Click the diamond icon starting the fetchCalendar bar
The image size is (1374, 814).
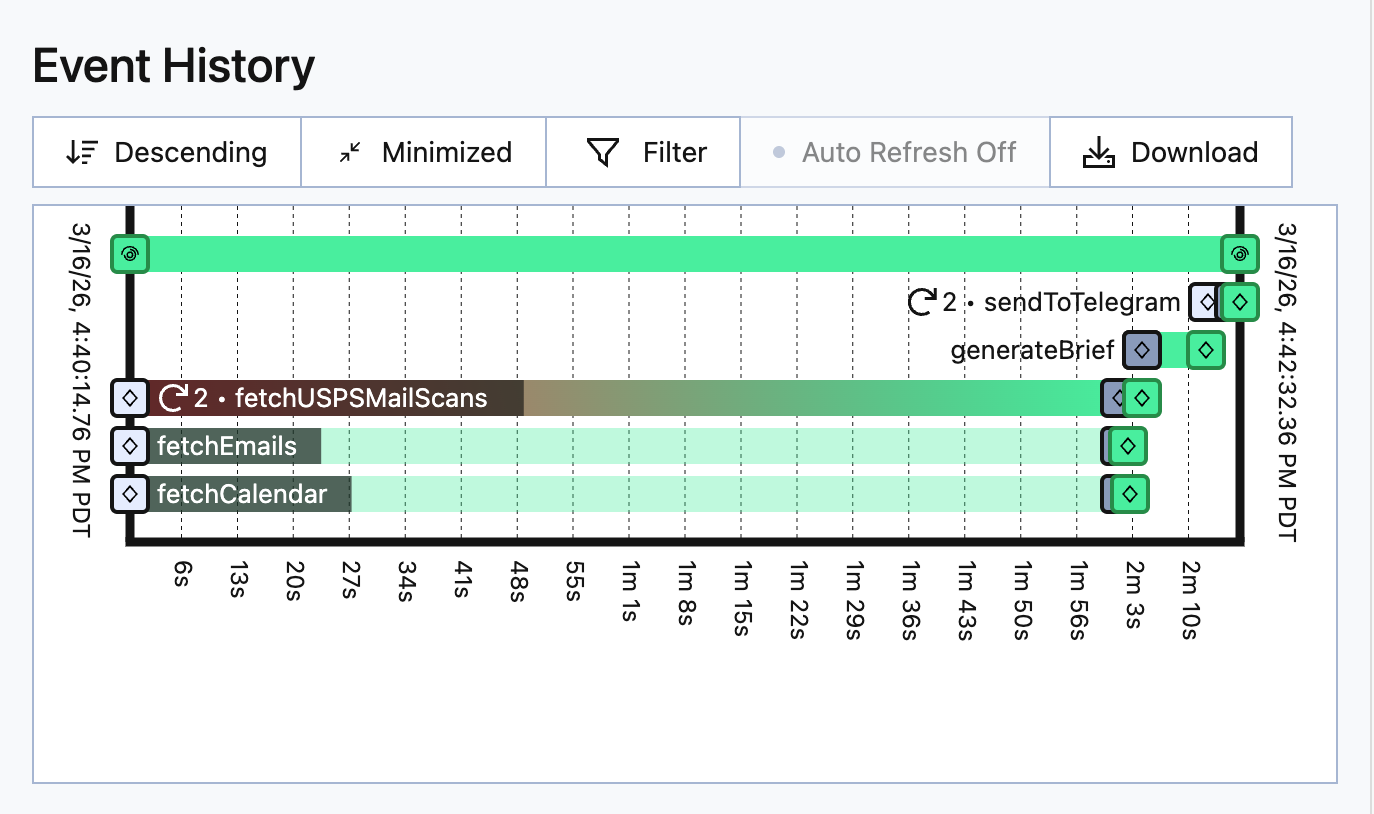point(128,494)
